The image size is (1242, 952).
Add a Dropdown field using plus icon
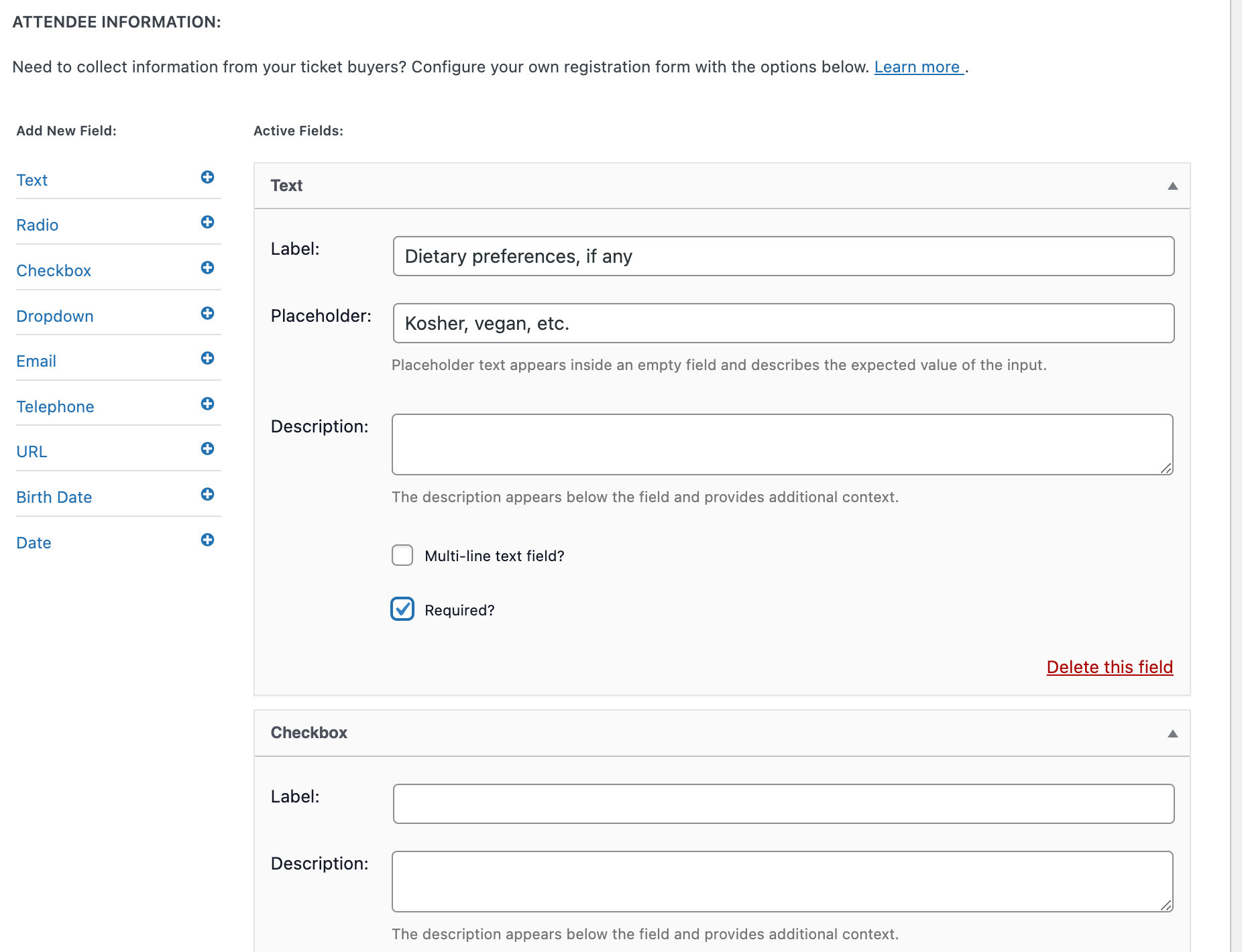pyautogui.click(x=208, y=313)
